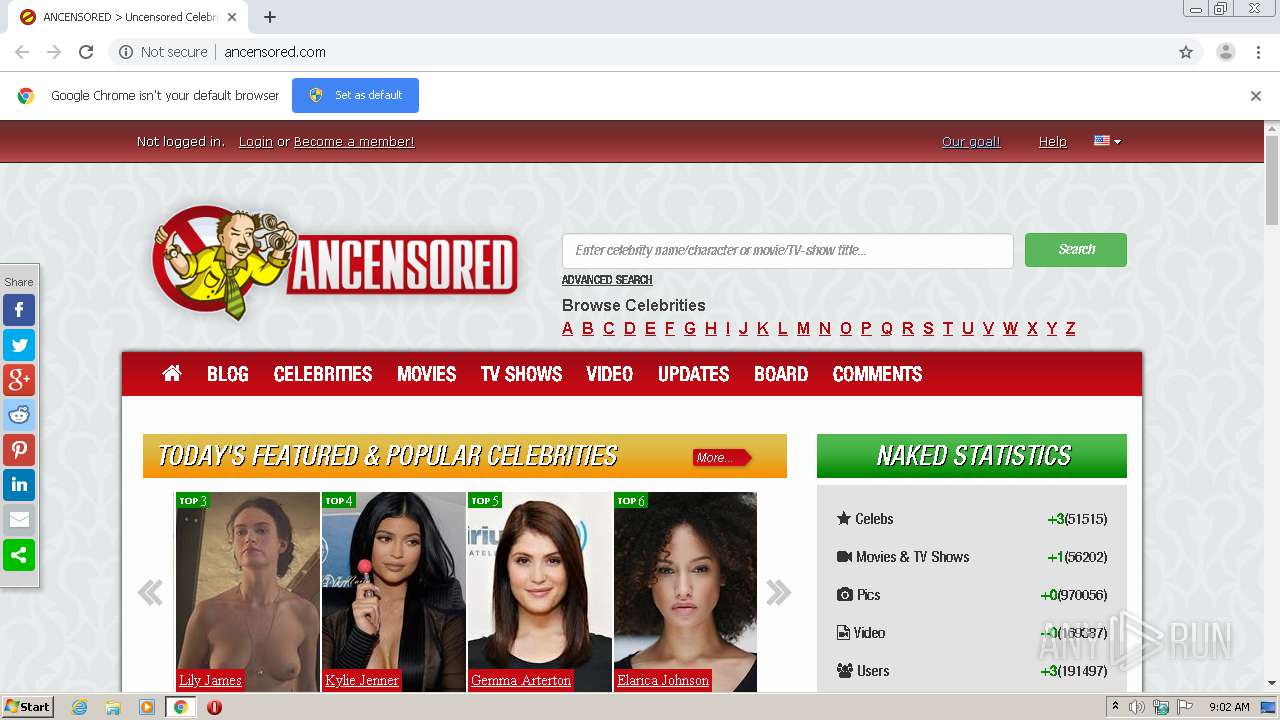Open the Windows Start menu
Viewport: 1280px width, 720px height.
point(27,707)
